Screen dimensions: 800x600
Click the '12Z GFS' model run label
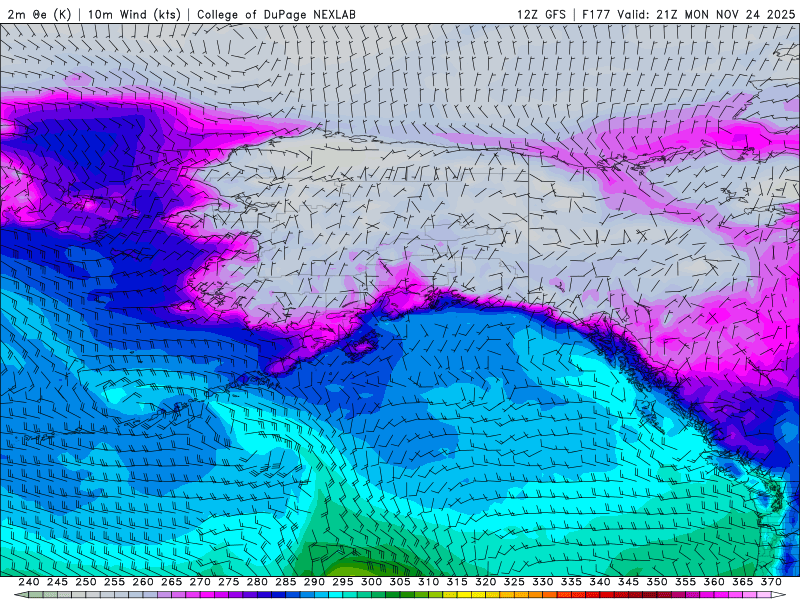[541, 14]
